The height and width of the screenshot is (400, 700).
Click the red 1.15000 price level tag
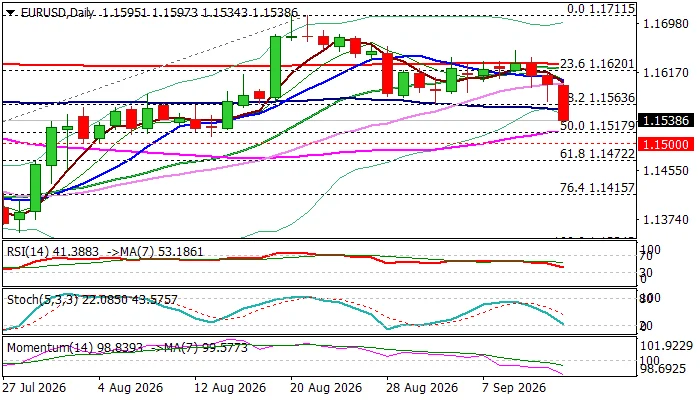[666, 145]
